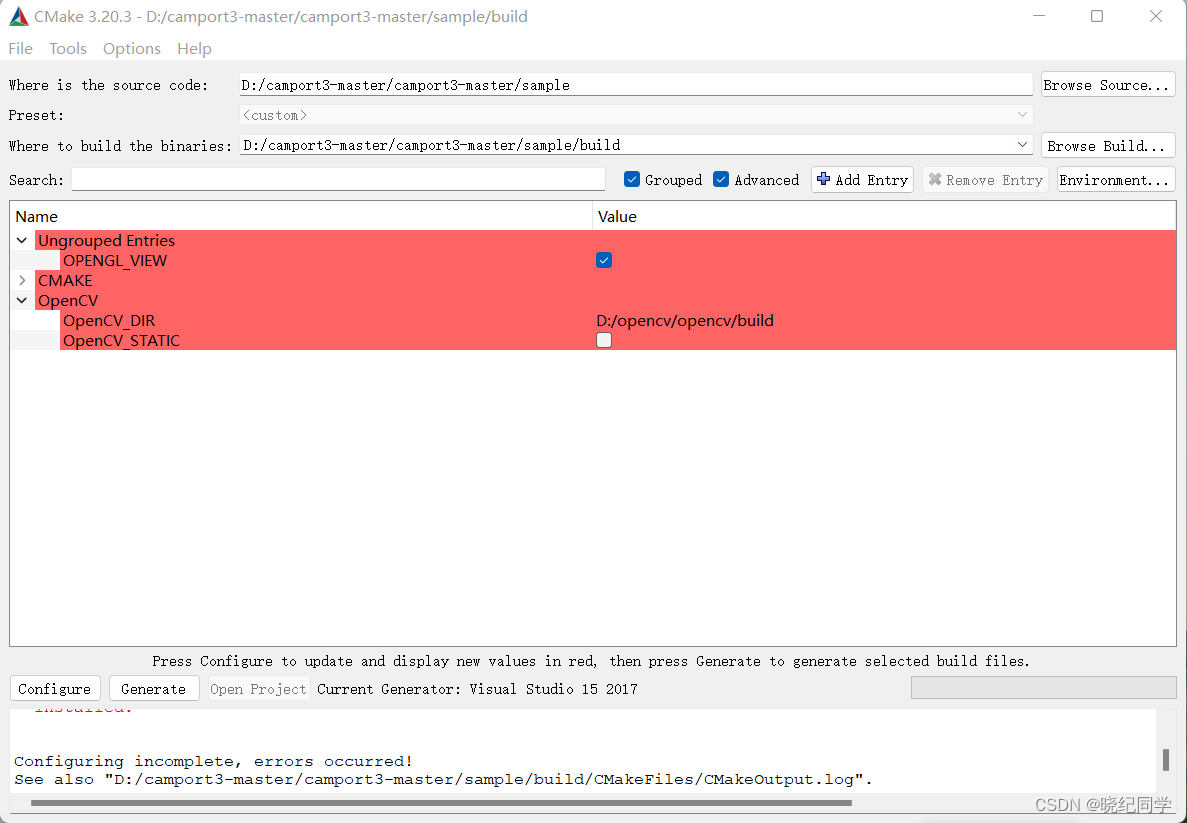Click the Search input field
The height and width of the screenshot is (823, 1187).
(338, 179)
